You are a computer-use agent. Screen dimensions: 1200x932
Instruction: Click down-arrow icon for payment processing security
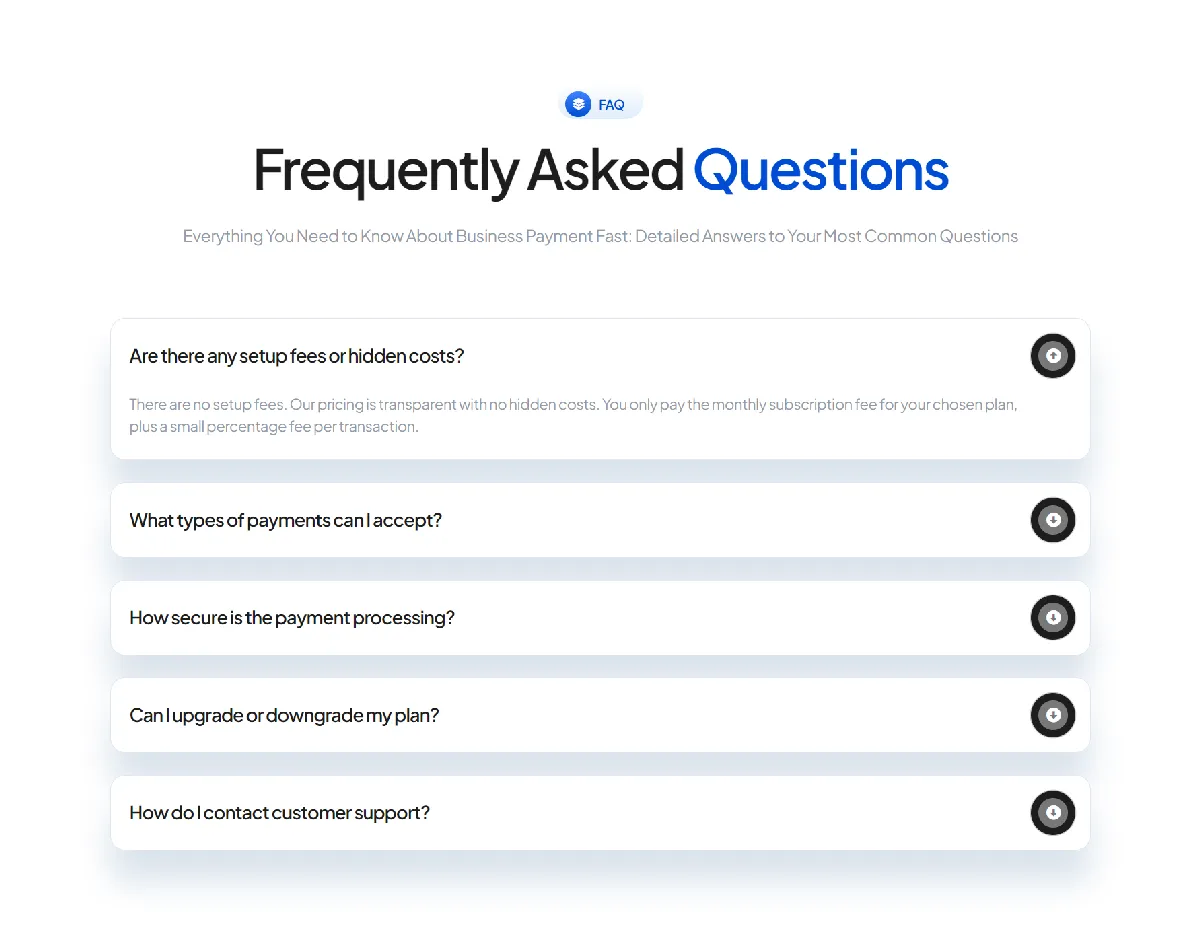point(1053,618)
